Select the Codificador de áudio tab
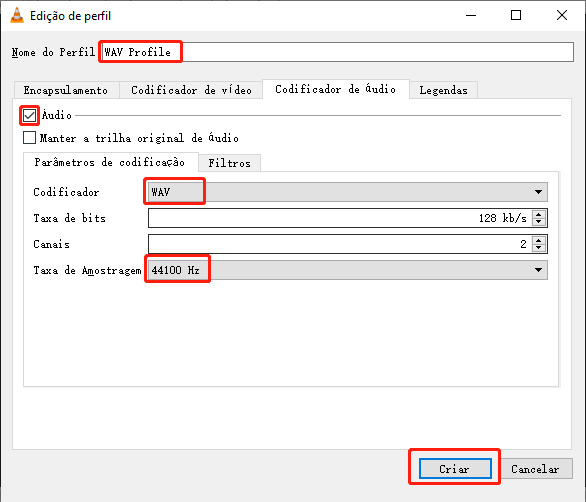 [336, 89]
